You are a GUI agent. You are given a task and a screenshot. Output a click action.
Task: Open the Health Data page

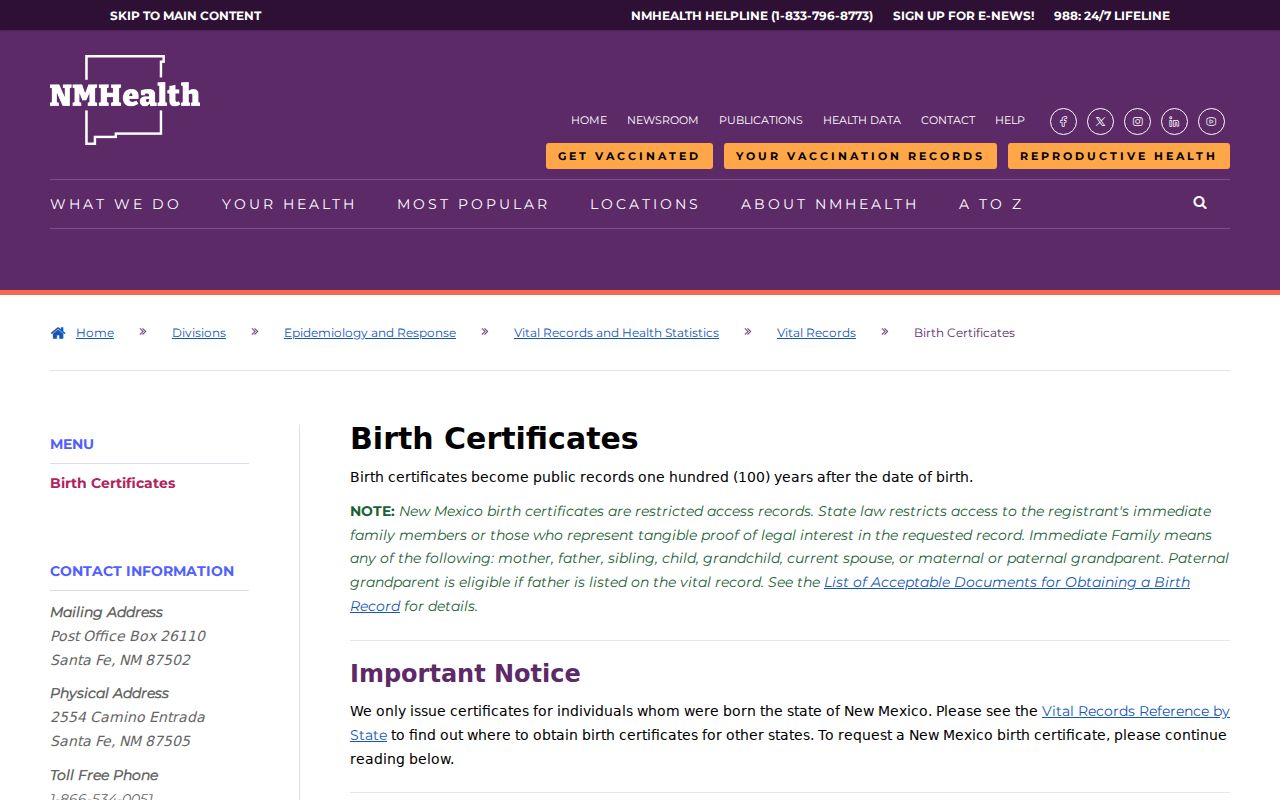tap(862, 120)
